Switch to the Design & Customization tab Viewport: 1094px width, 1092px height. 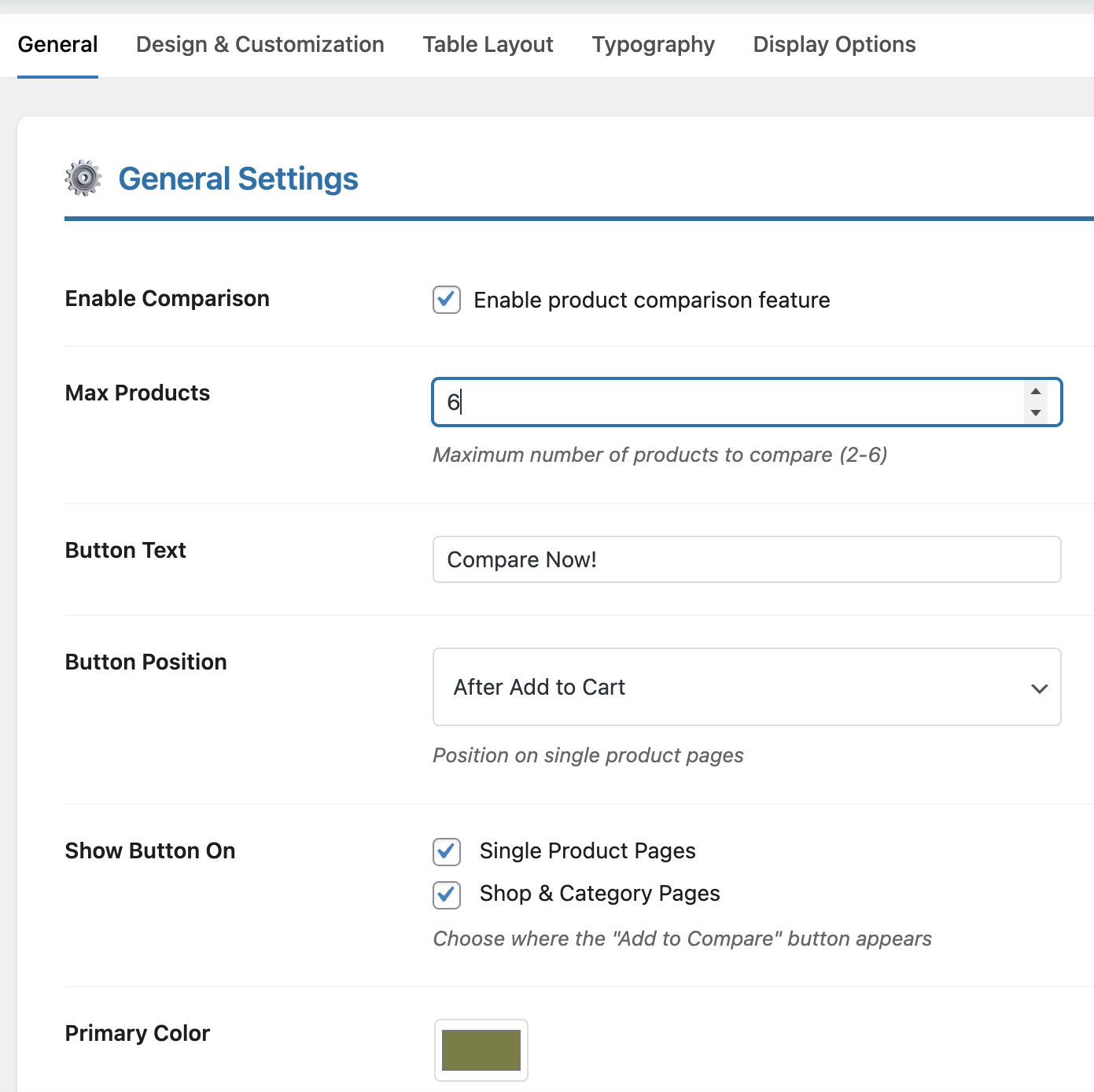pos(260,45)
